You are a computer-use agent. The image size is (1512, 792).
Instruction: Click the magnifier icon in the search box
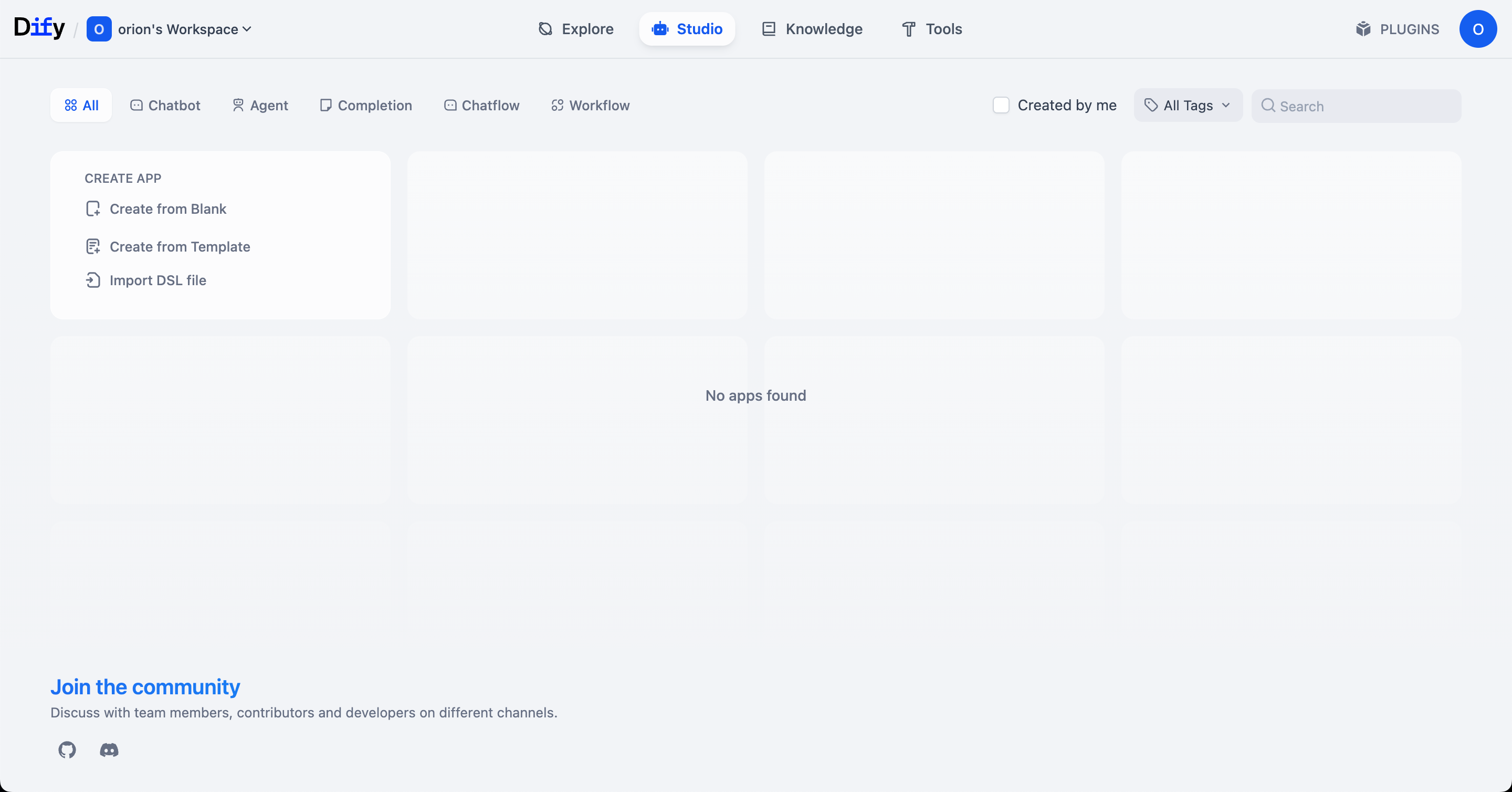click(x=1268, y=106)
